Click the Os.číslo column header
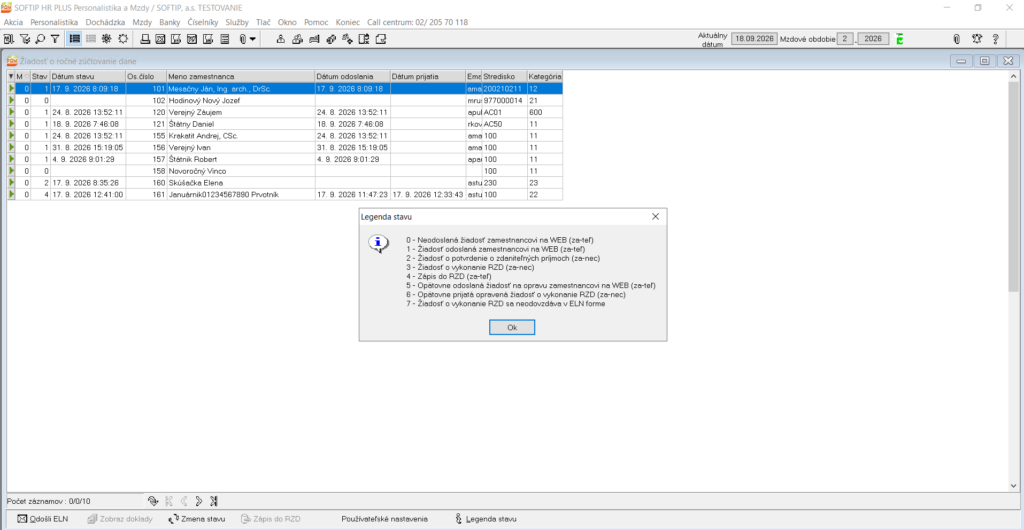The height and width of the screenshot is (530, 1024). click(x=145, y=77)
